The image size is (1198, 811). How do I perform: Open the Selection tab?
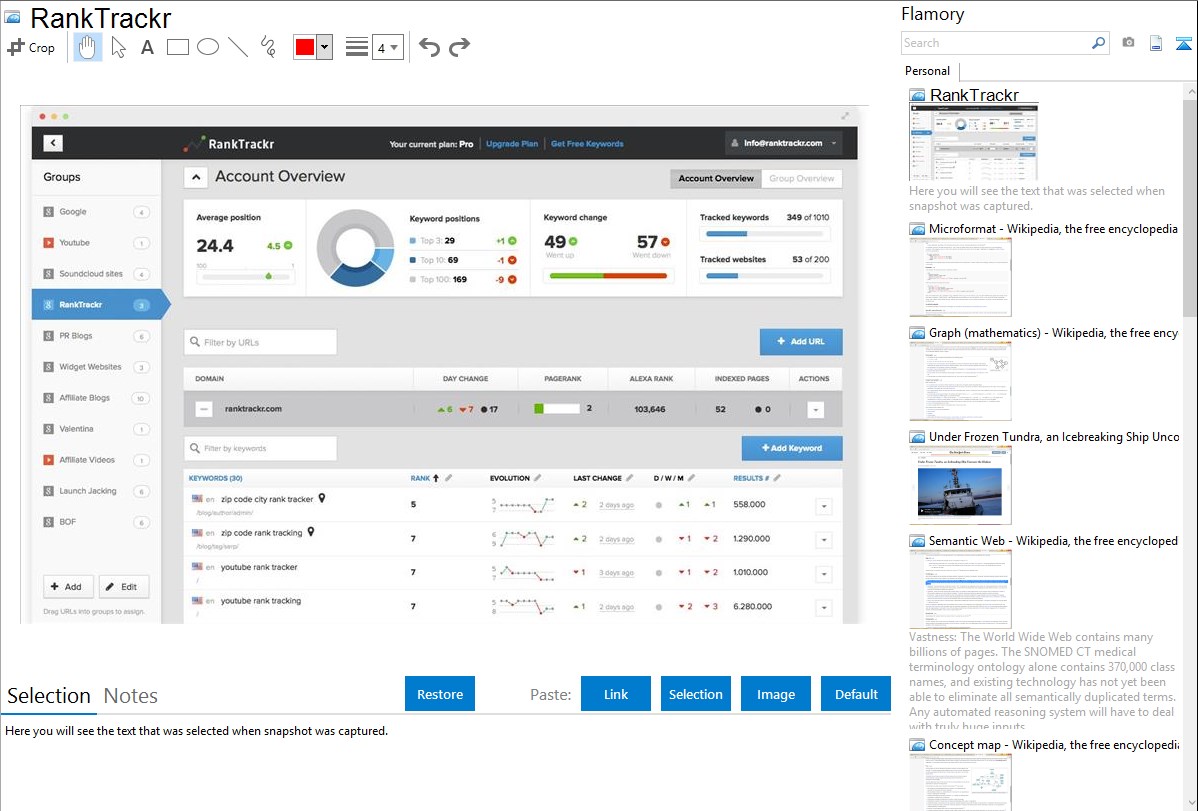(49, 696)
